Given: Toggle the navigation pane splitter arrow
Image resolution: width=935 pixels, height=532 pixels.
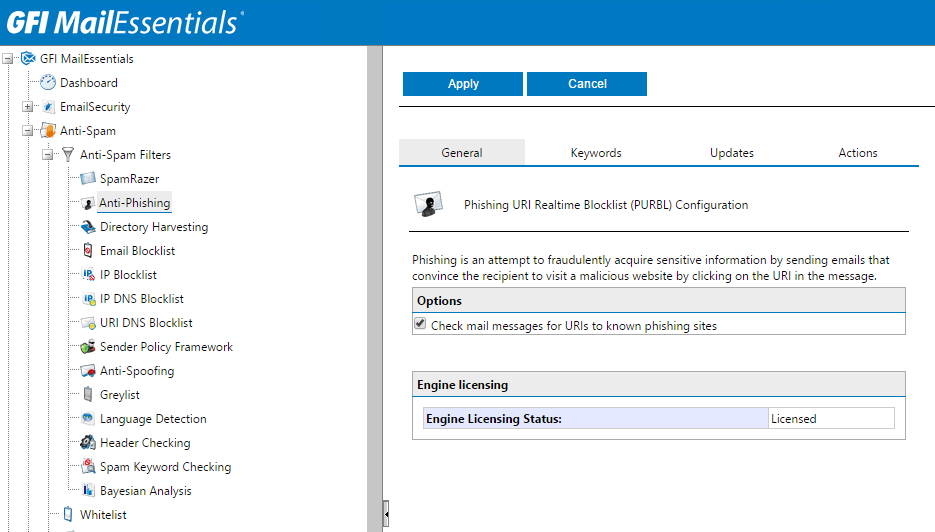Looking at the screenshot, I should coord(386,514).
